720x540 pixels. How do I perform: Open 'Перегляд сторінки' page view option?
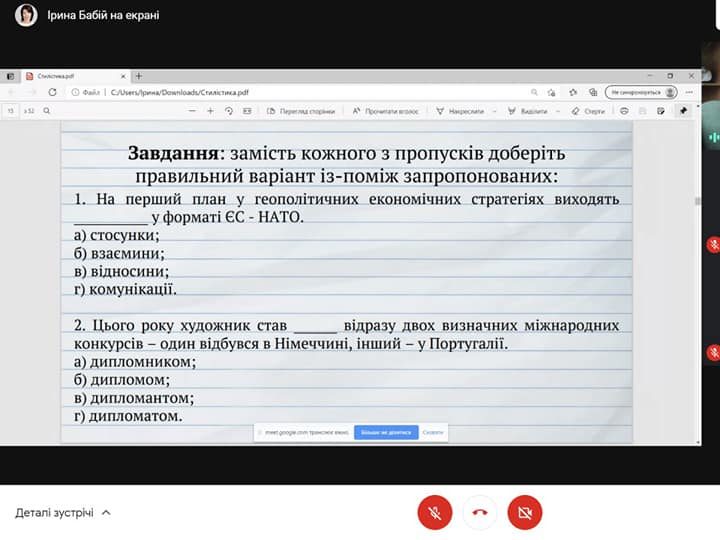[x=301, y=111]
